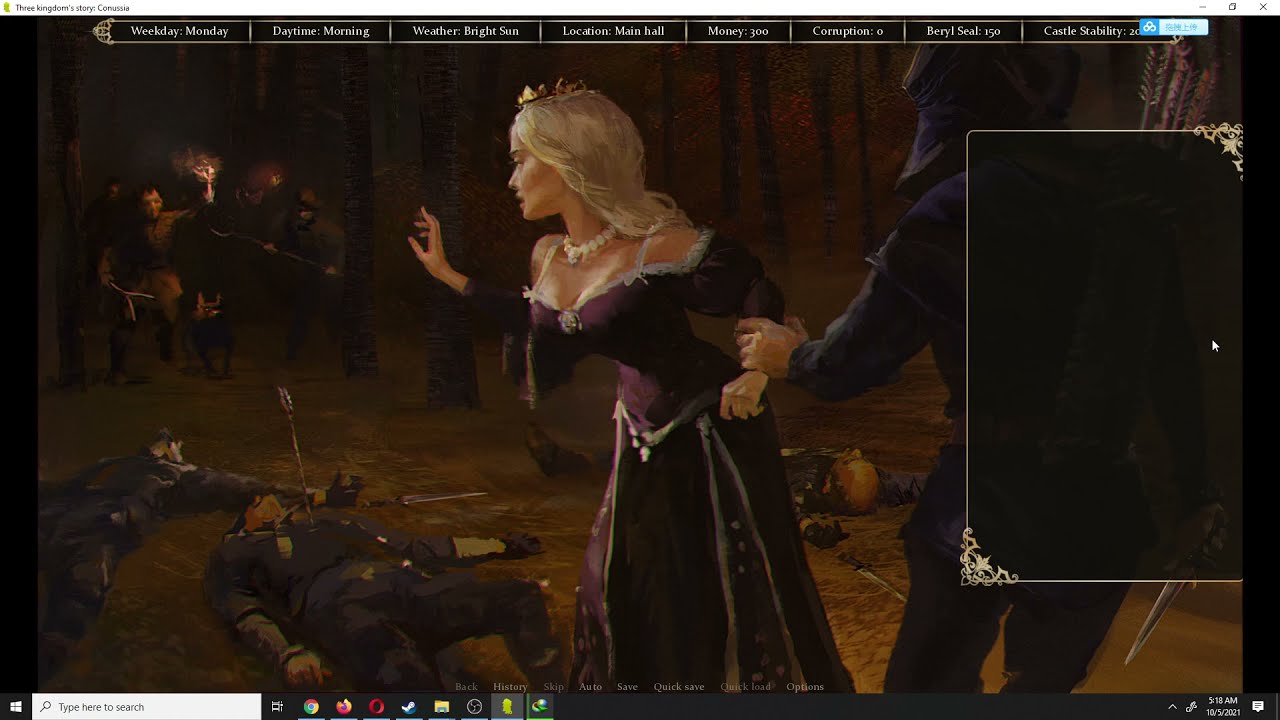1280x720 pixels.
Task: Restore down the game window
Action: 1232,7
